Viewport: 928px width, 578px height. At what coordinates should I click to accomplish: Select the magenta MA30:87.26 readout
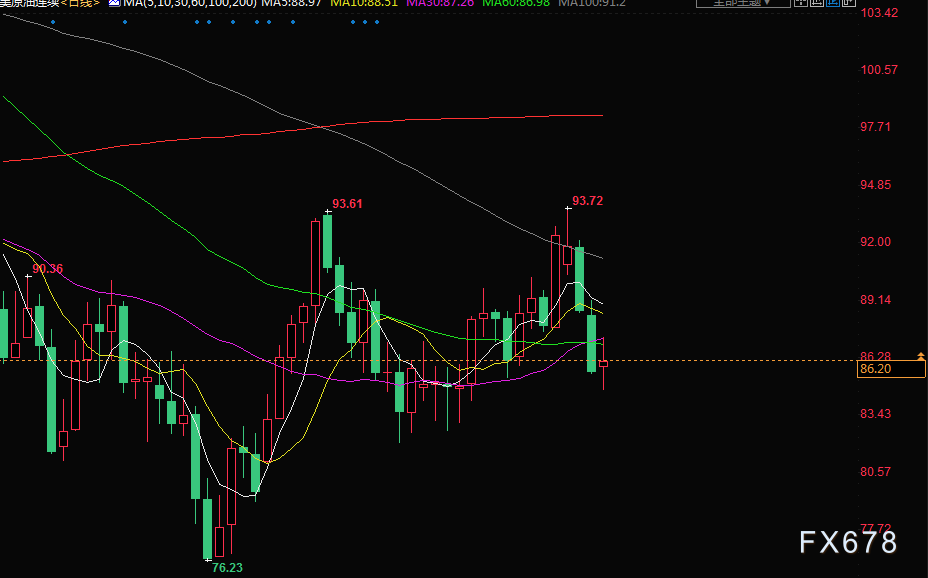coord(440,3)
